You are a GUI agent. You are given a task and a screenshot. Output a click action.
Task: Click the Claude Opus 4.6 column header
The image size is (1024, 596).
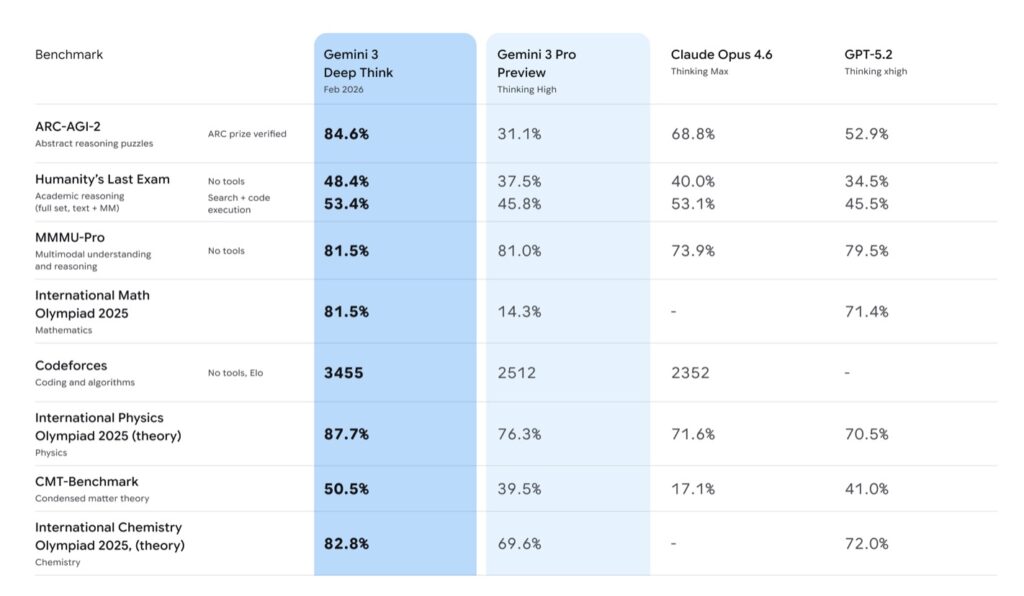[721, 54]
